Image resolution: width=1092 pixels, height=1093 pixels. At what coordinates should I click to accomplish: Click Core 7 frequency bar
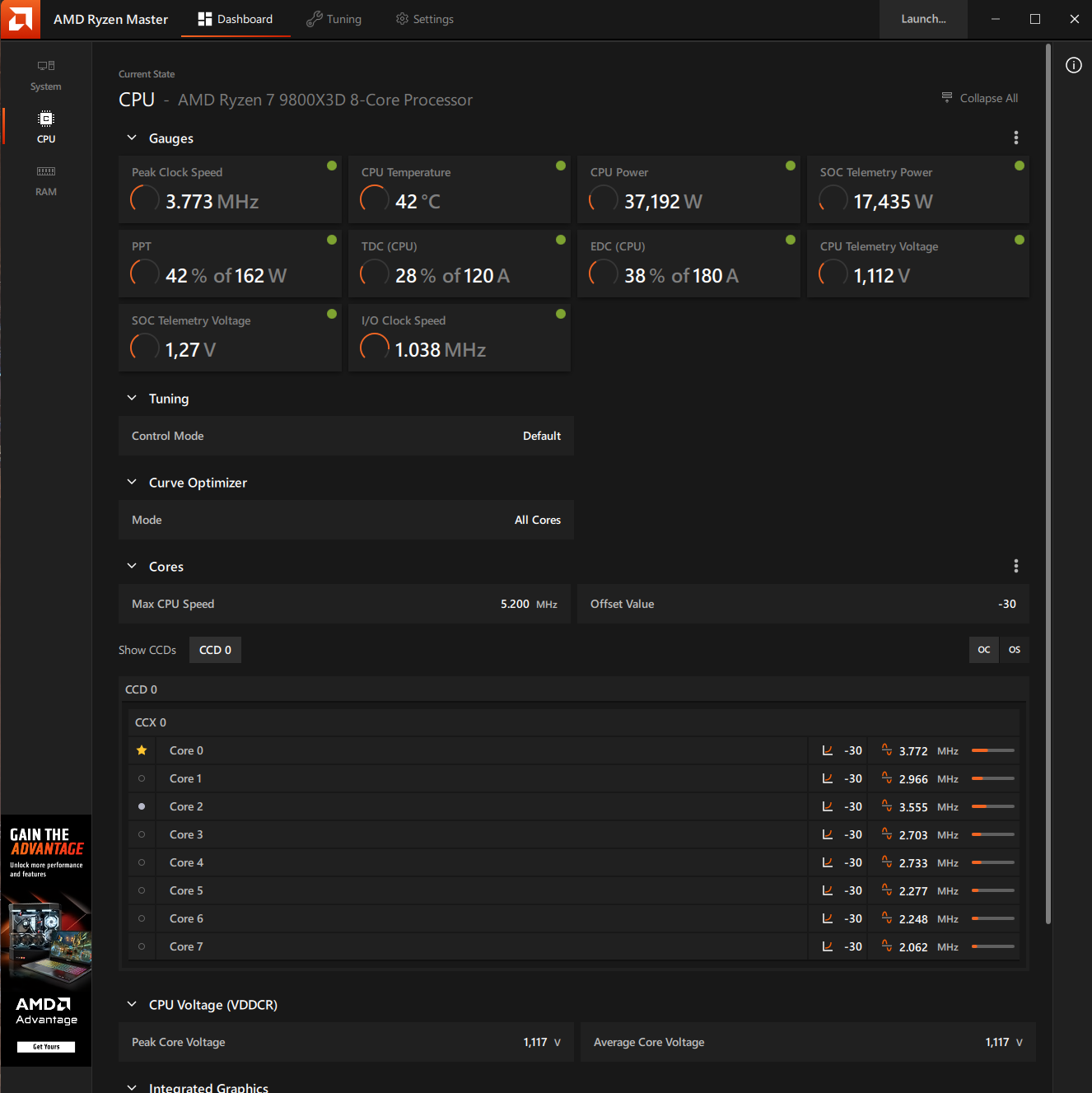(993, 946)
